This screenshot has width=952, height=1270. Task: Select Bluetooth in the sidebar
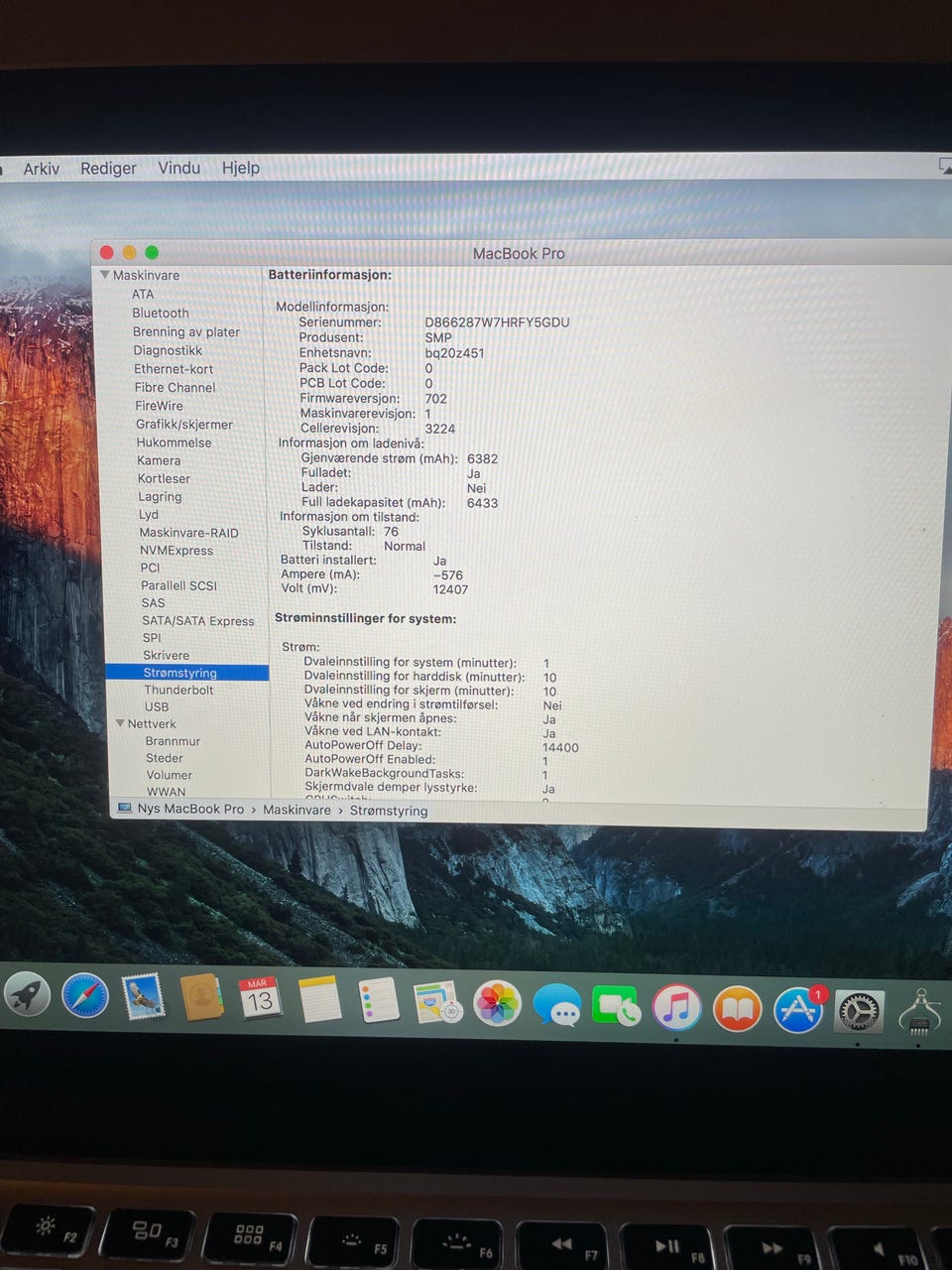click(x=161, y=313)
